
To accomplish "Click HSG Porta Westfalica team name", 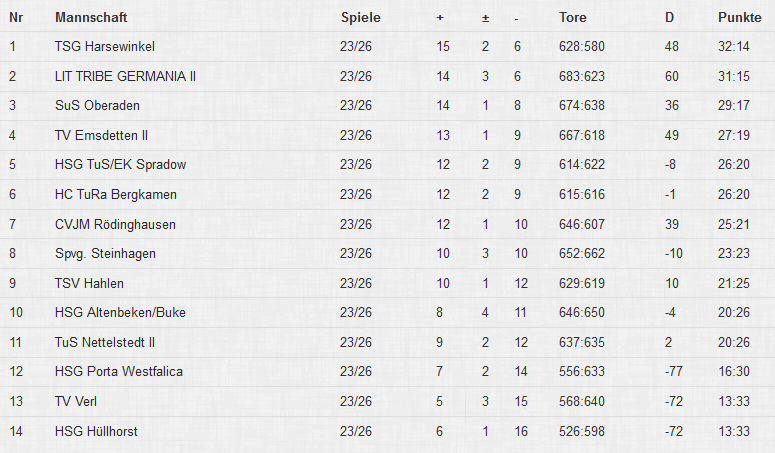I will pos(119,372).
